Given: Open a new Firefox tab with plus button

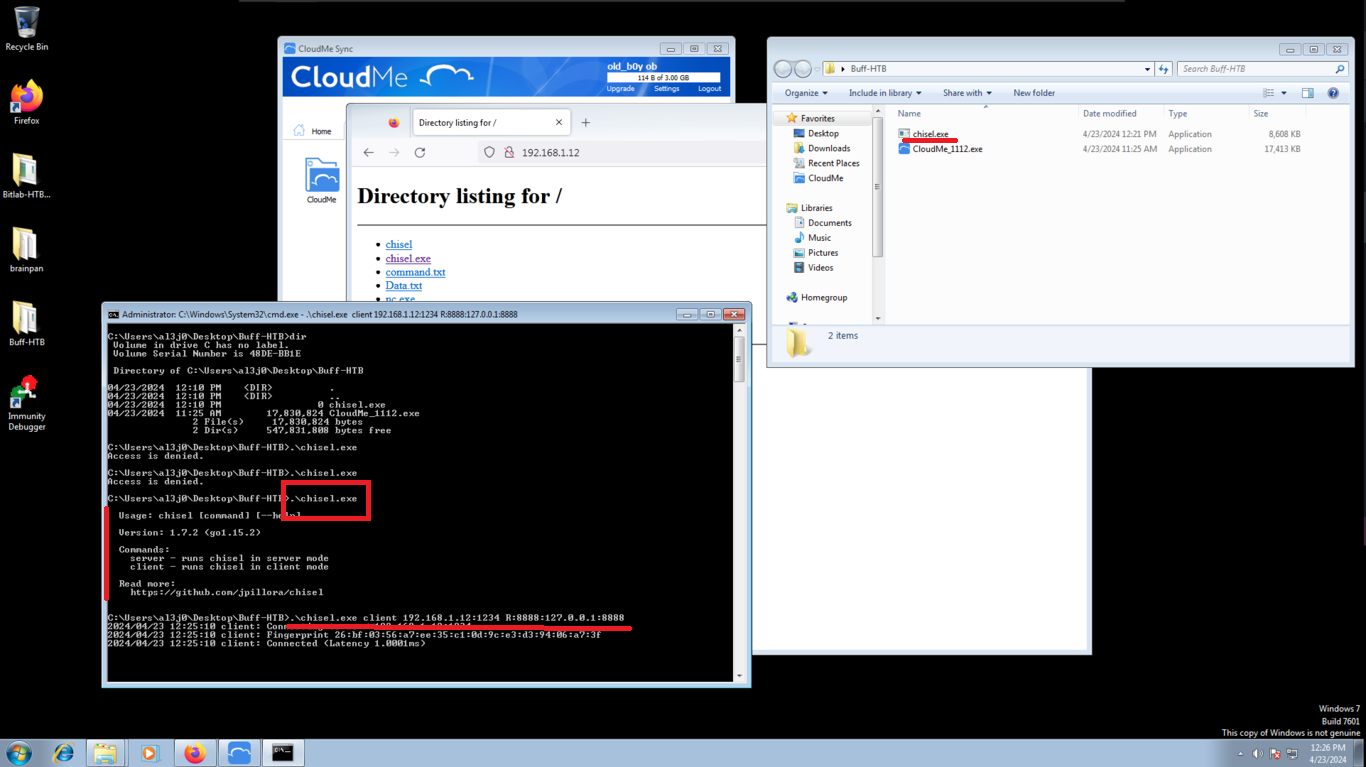Looking at the screenshot, I should (586, 123).
